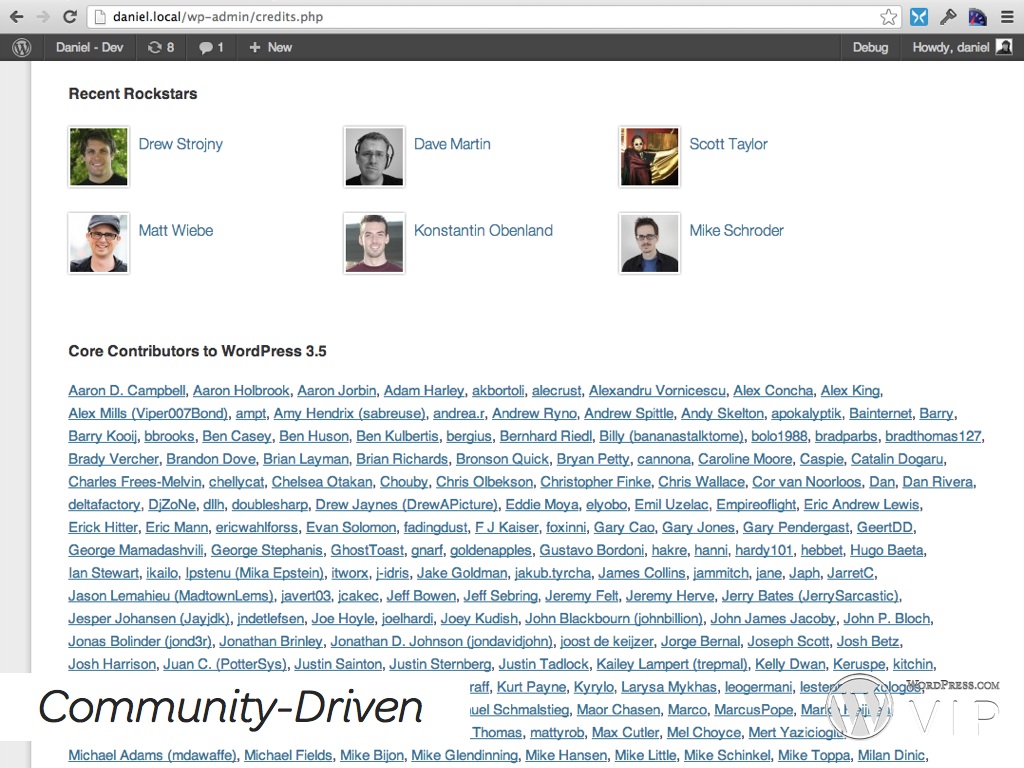Open Matt Wiebe's name link
Viewport: 1024px width, 768px height.
pyautogui.click(x=176, y=231)
